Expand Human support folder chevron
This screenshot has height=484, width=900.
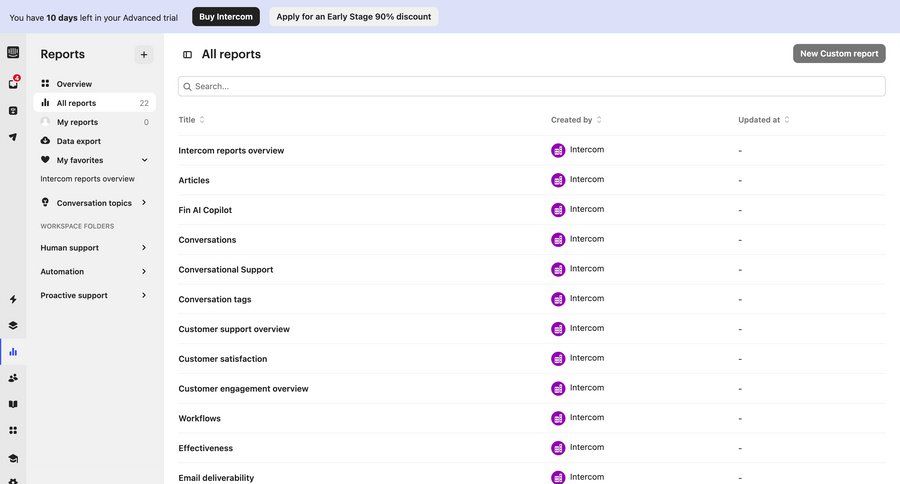[x=144, y=247]
